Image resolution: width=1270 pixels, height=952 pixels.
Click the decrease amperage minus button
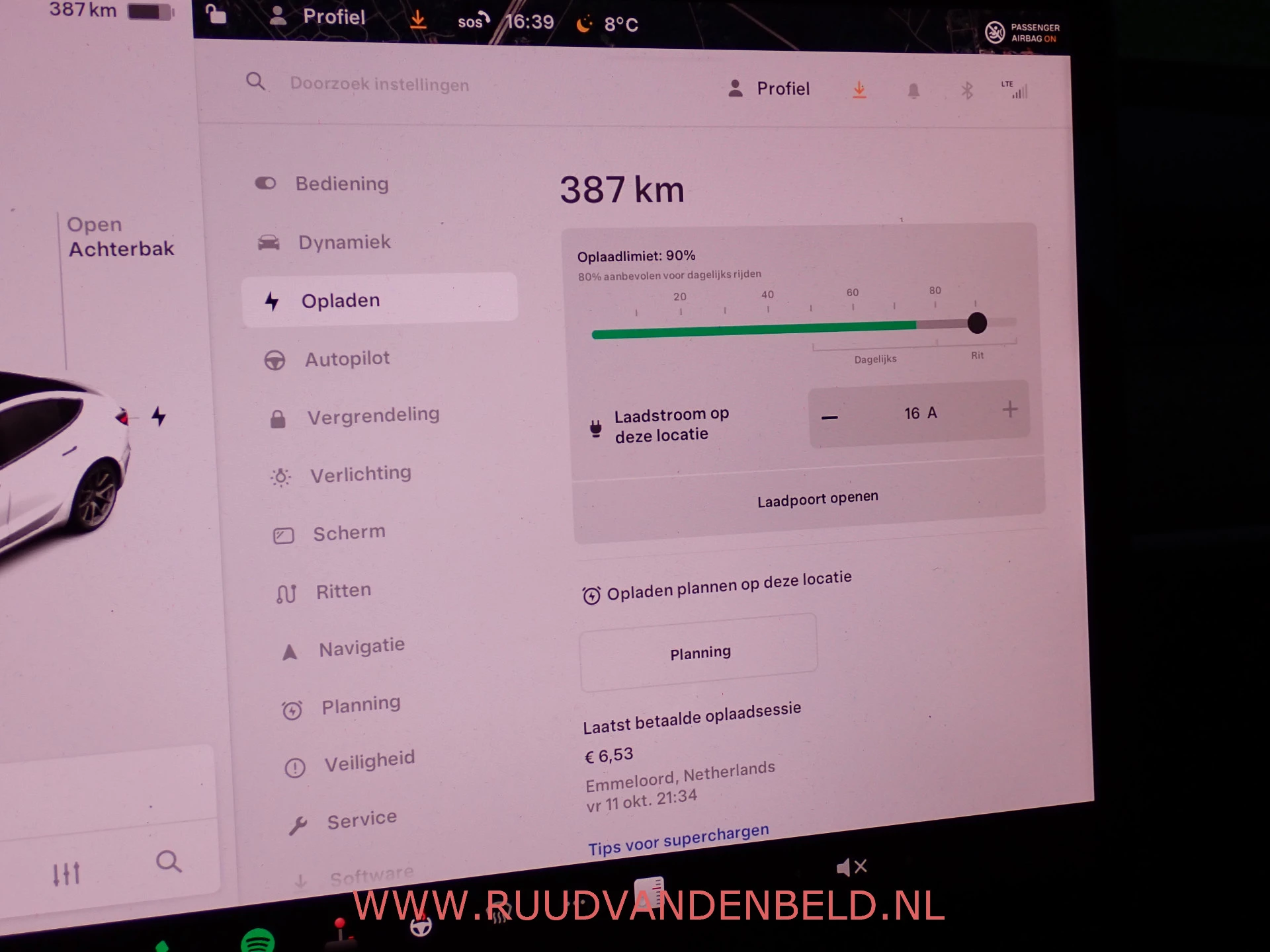pos(830,412)
